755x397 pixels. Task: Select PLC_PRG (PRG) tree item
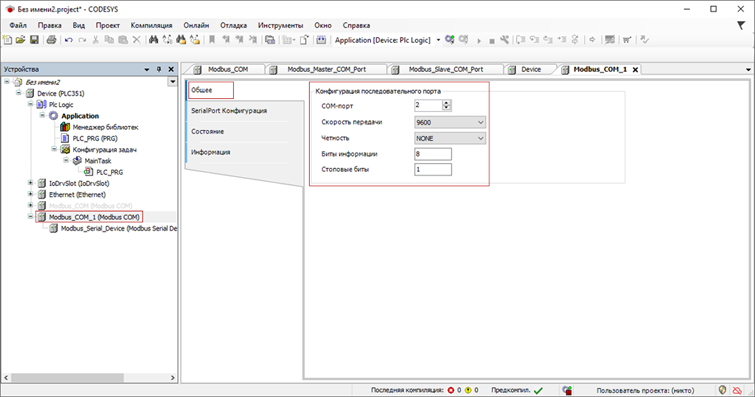[x=95, y=138]
